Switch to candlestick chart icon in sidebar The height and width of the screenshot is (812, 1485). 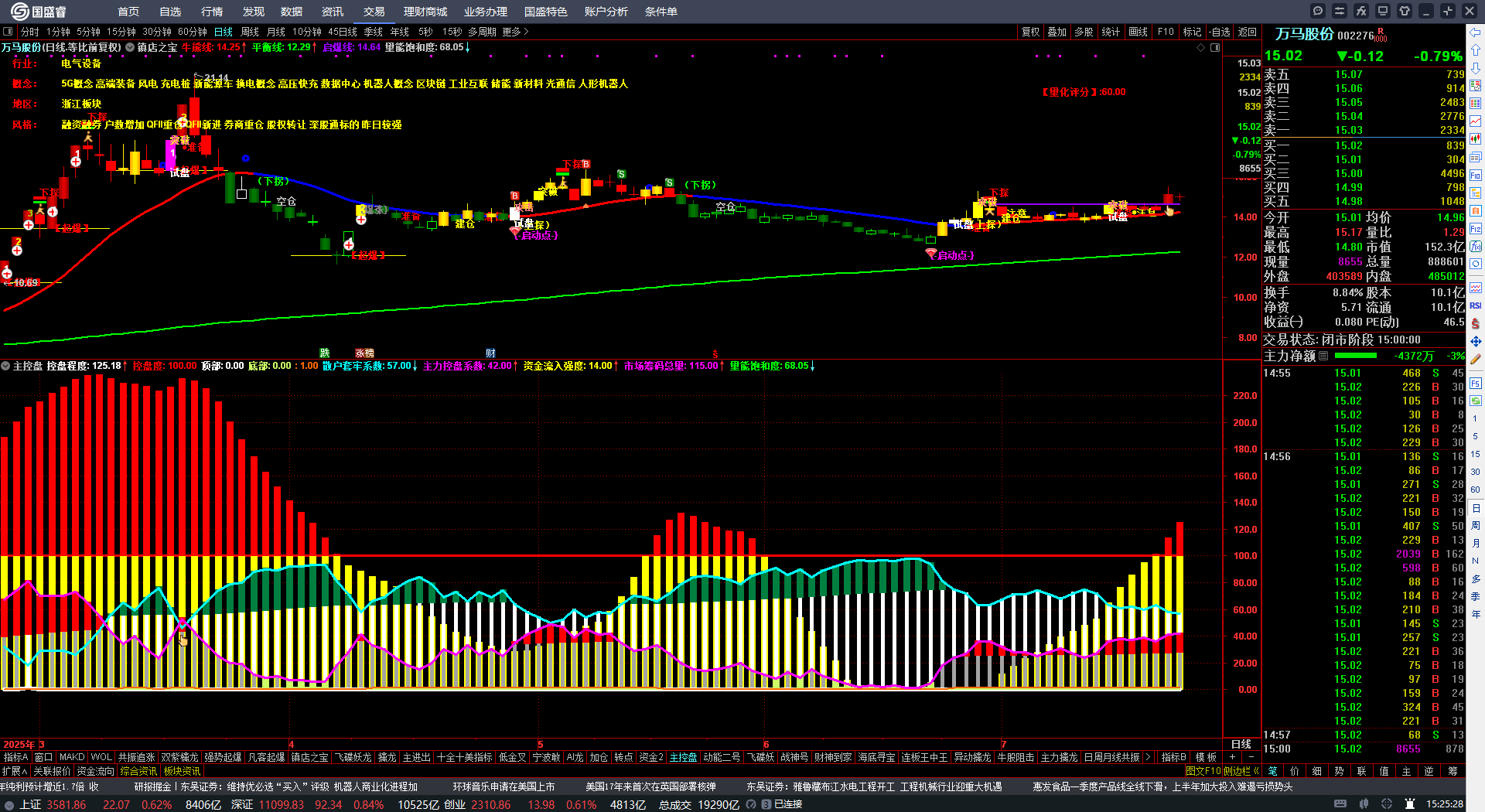coord(1476,138)
